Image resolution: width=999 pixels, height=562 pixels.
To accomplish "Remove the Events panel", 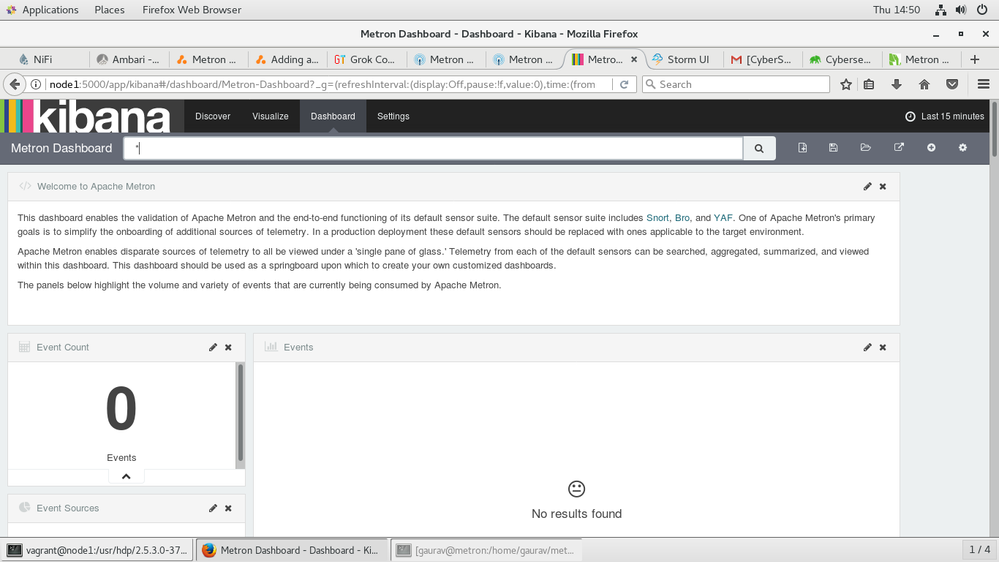I will click(x=882, y=347).
